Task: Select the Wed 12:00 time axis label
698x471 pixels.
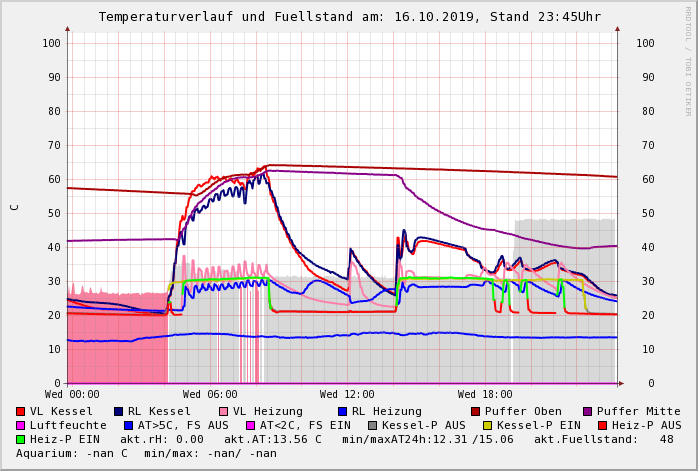Action: [x=347, y=394]
